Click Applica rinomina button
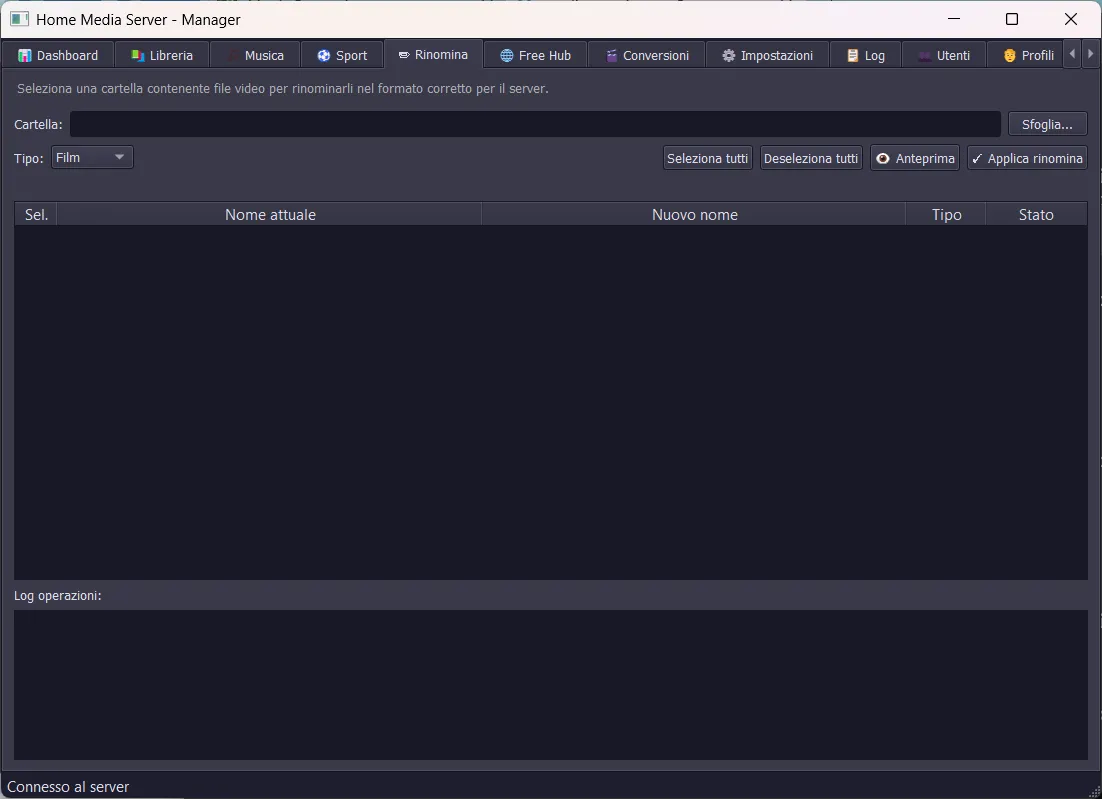 (1028, 158)
